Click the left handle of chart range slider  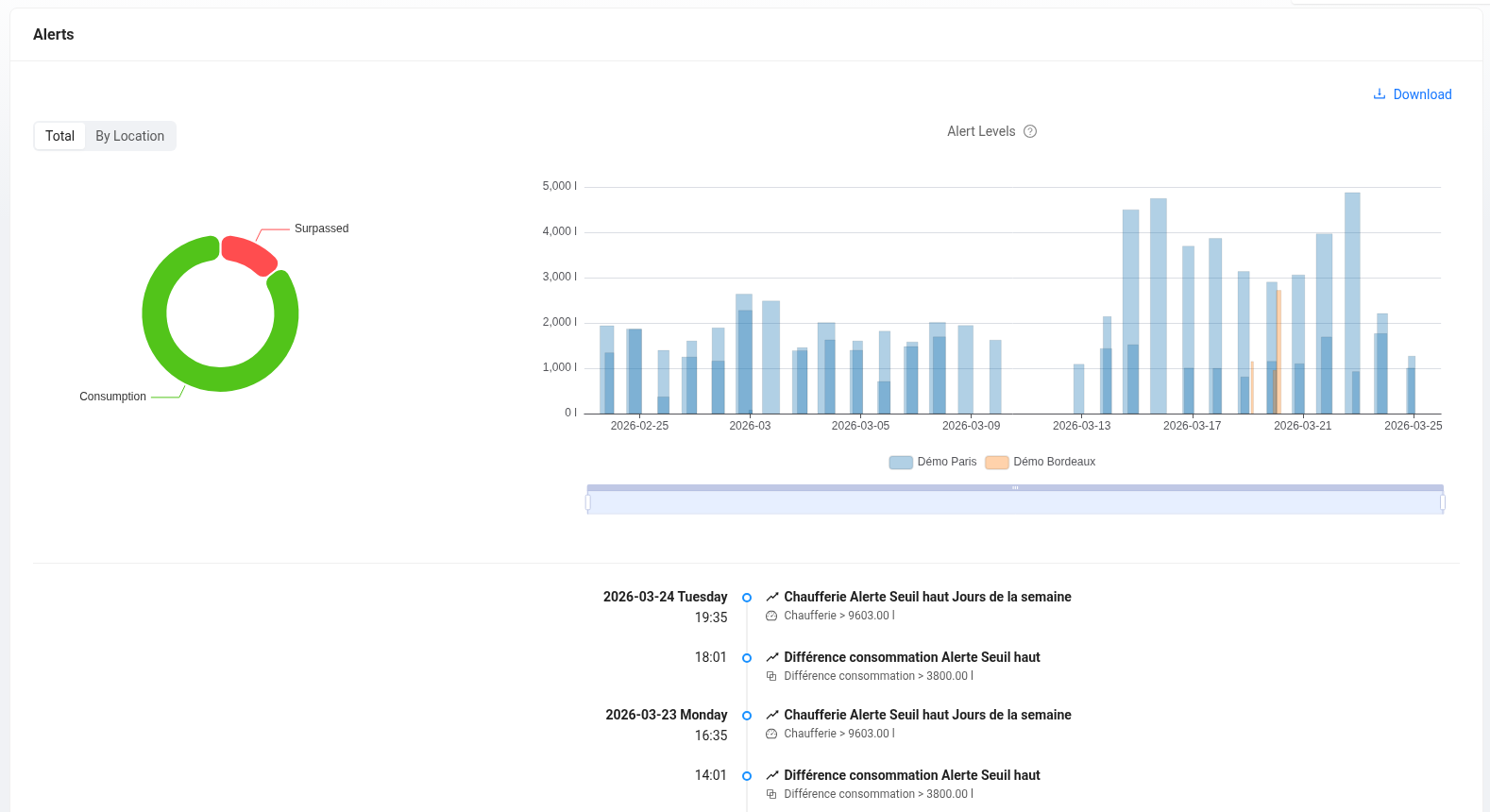click(588, 503)
